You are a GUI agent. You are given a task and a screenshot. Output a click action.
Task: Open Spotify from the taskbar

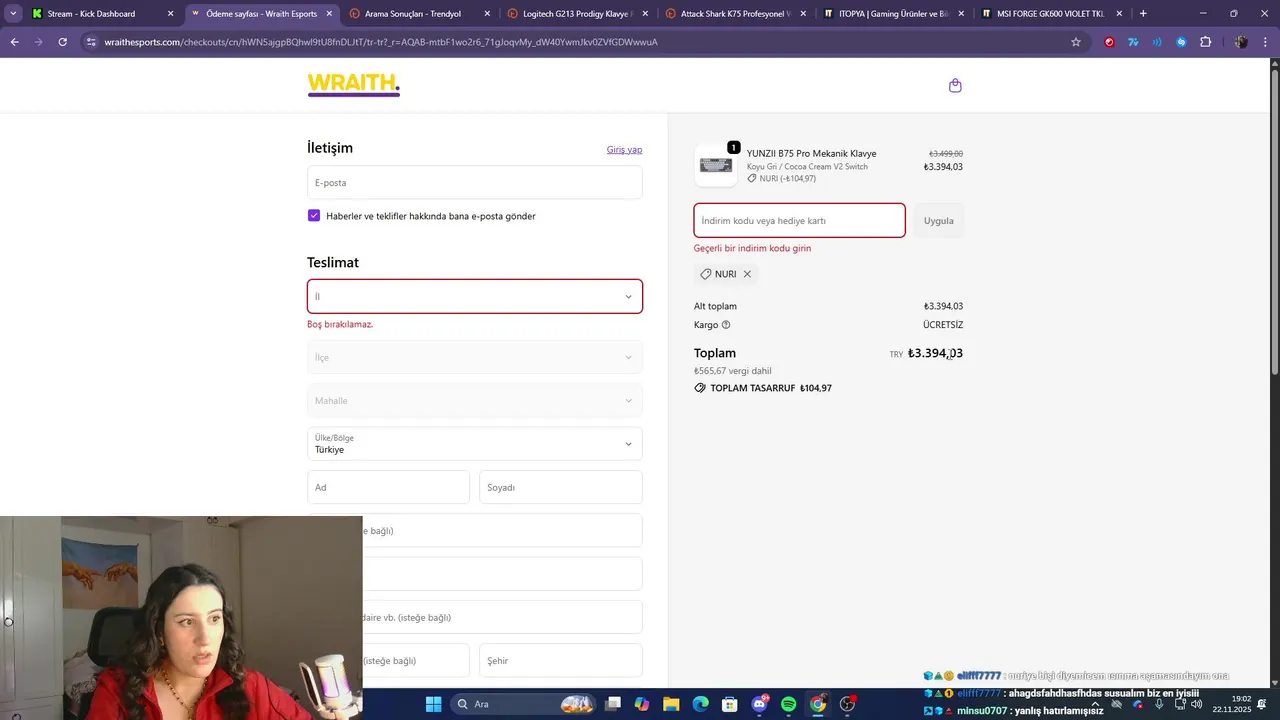[x=788, y=704]
